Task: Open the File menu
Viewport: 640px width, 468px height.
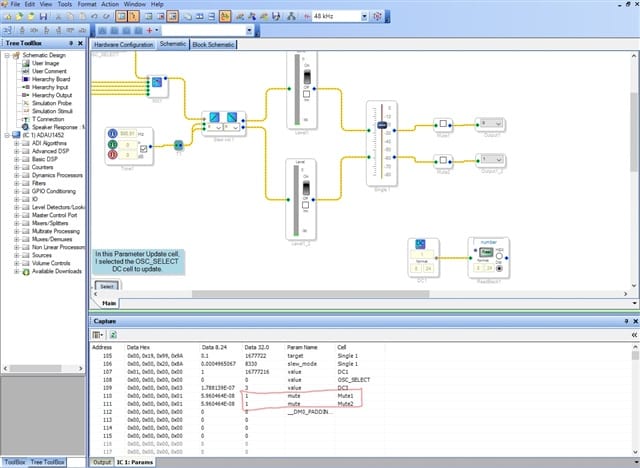Action: pos(15,4)
